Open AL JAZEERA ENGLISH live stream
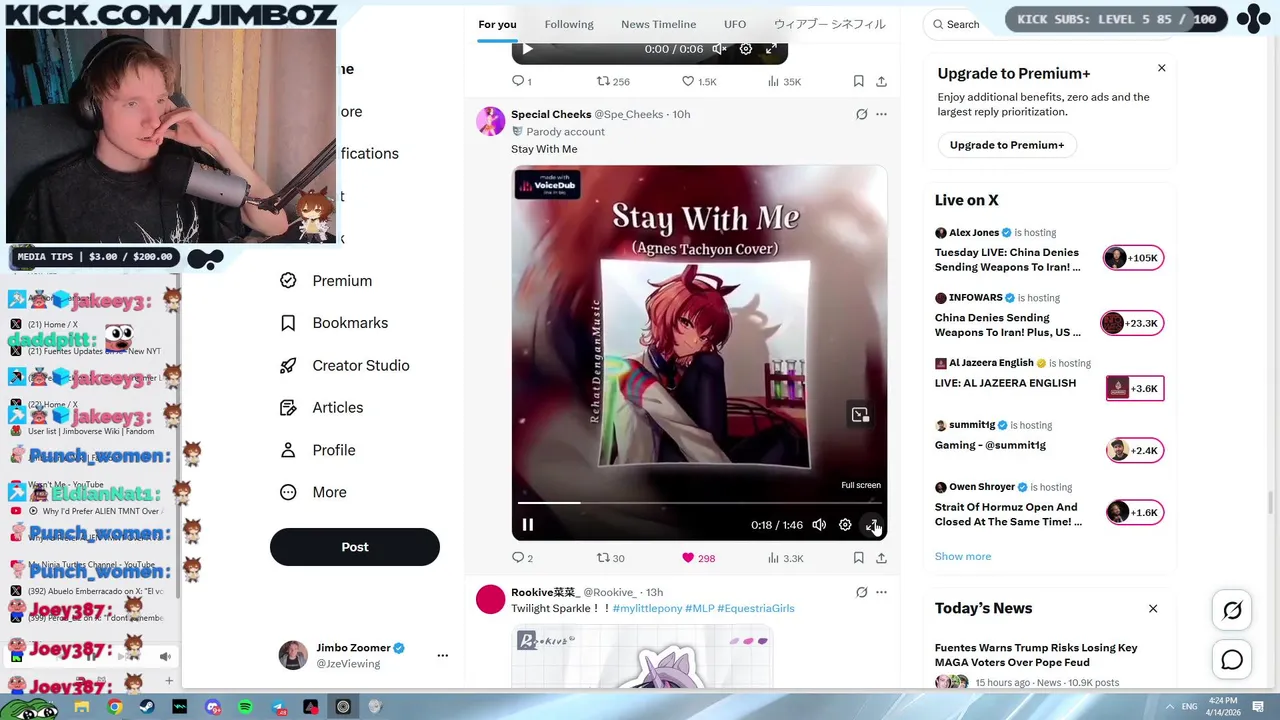This screenshot has height=720, width=1280. (1049, 378)
